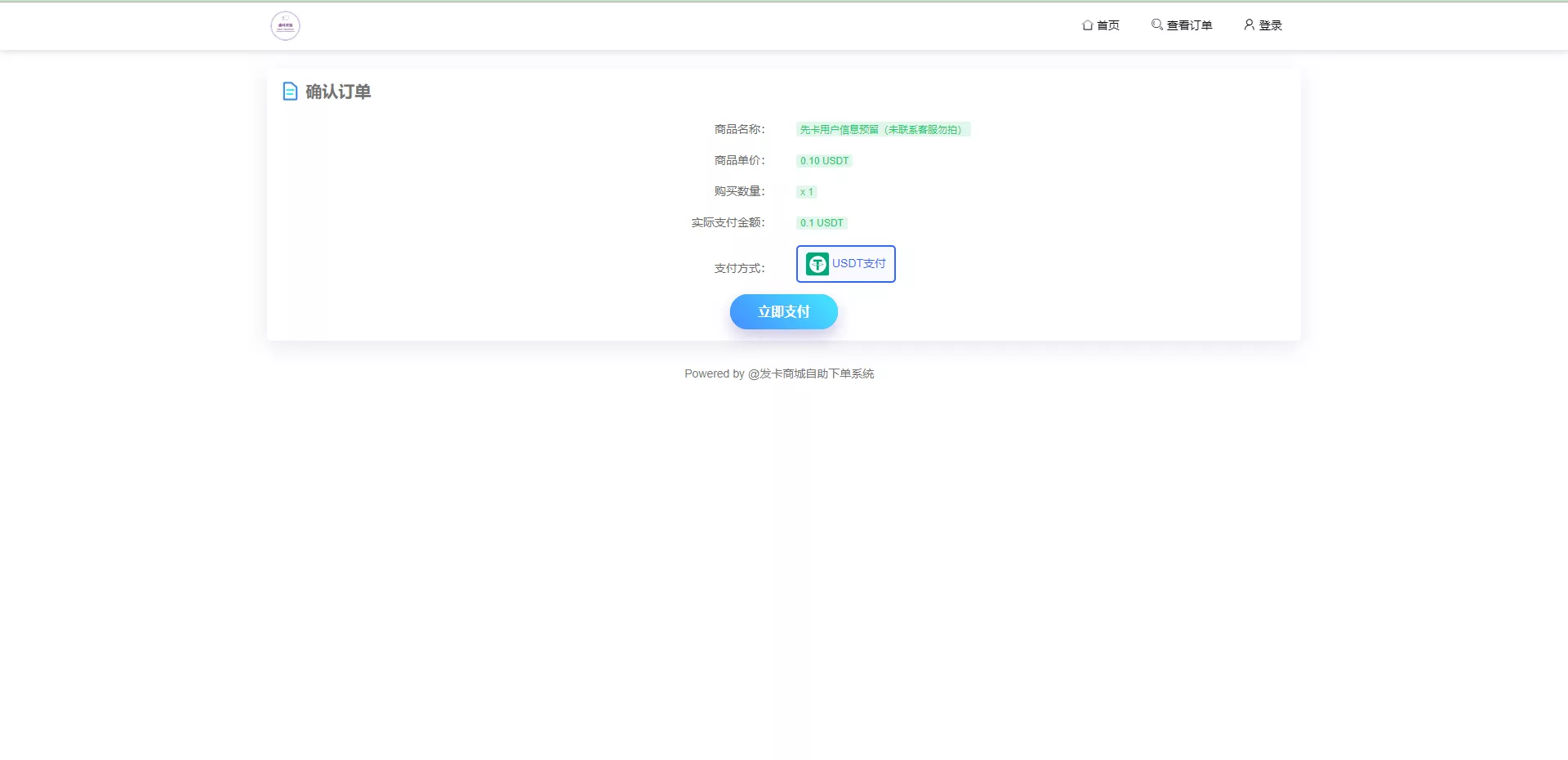Open 查看订单 in the top navigation
The image size is (1568, 760).
click(1189, 25)
